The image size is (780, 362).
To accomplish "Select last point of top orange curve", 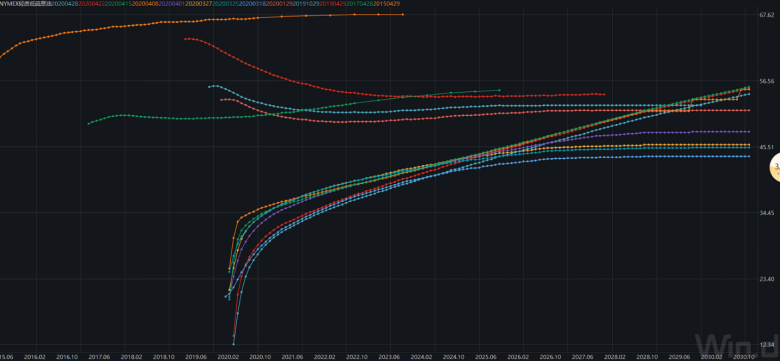I will (x=402, y=14).
